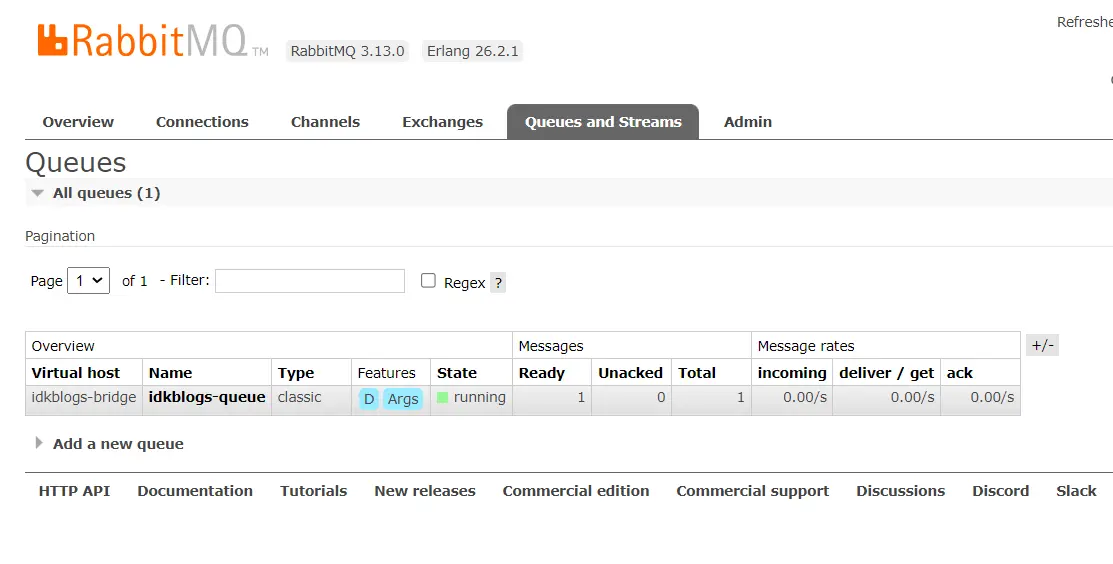Click the D durable feature badge
The height and width of the screenshot is (564, 1113).
(x=368, y=399)
